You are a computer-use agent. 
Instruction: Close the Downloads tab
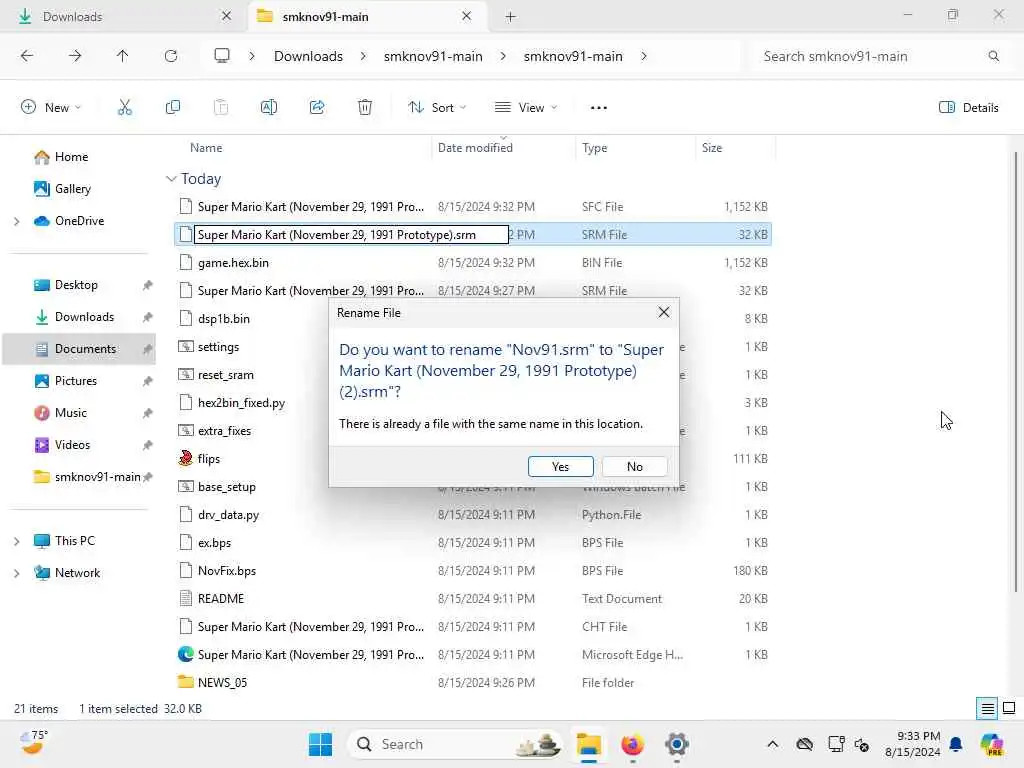pyautogui.click(x=227, y=16)
